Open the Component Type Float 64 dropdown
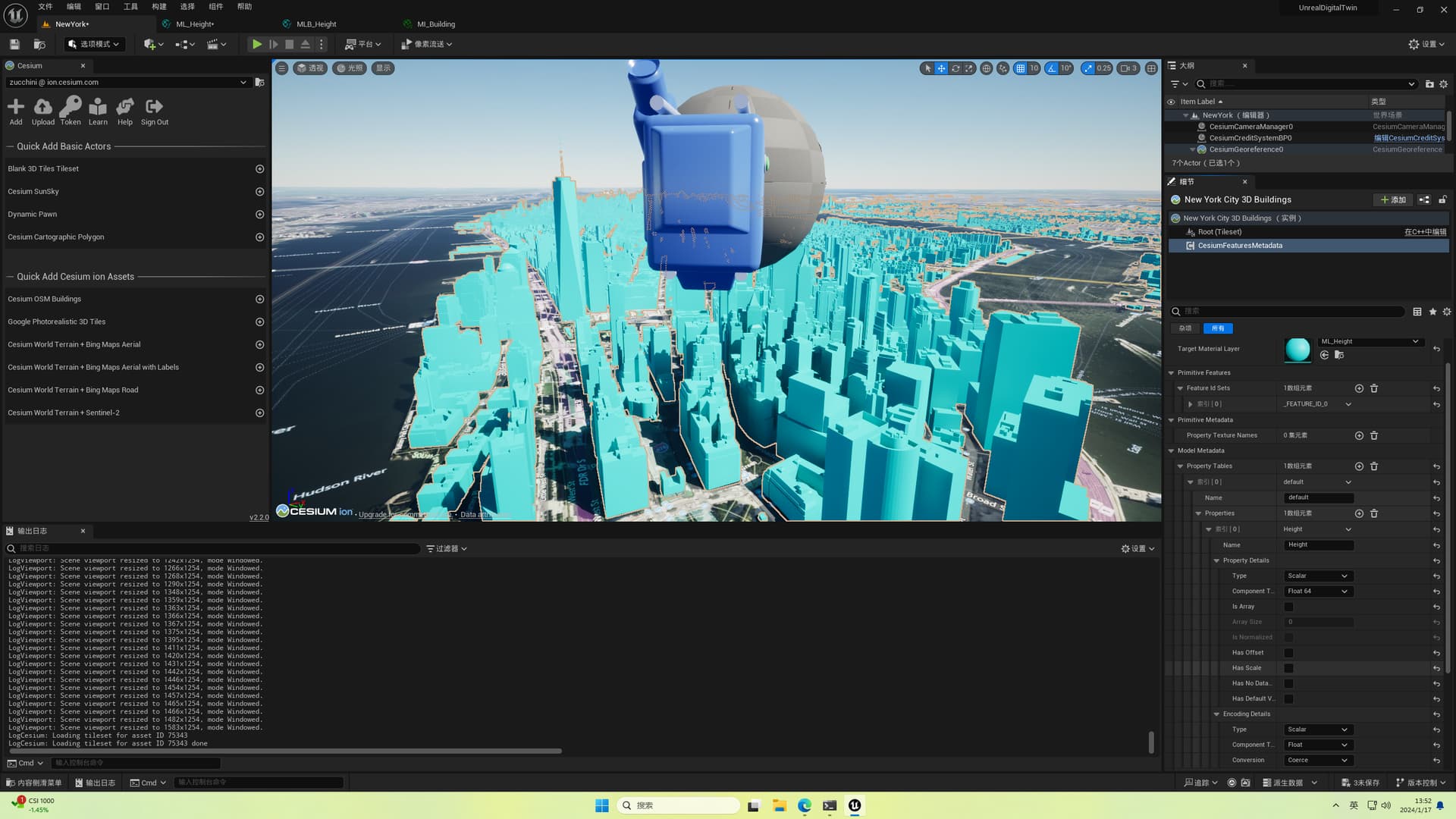Image resolution: width=1456 pixels, height=819 pixels. (1316, 591)
